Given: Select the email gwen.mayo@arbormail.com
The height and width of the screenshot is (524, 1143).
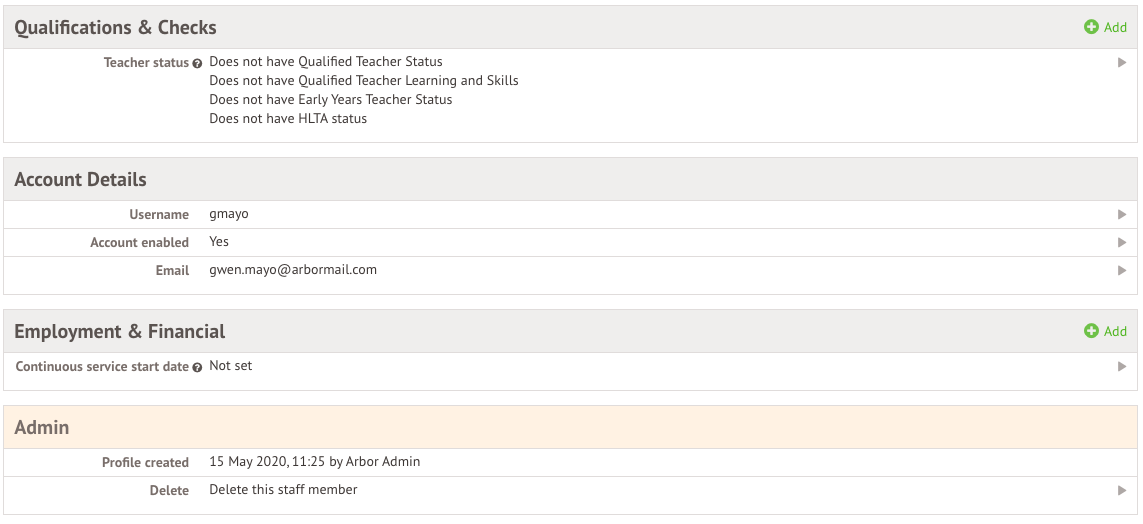Looking at the screenshot, I should [x=293, y=270].
